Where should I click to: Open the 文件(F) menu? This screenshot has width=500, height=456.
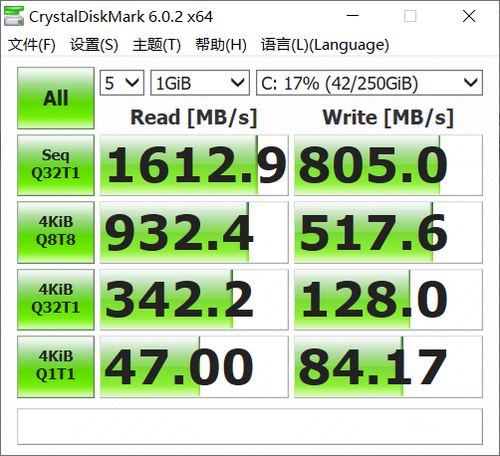pyautogui.click(x=32, y=45)
